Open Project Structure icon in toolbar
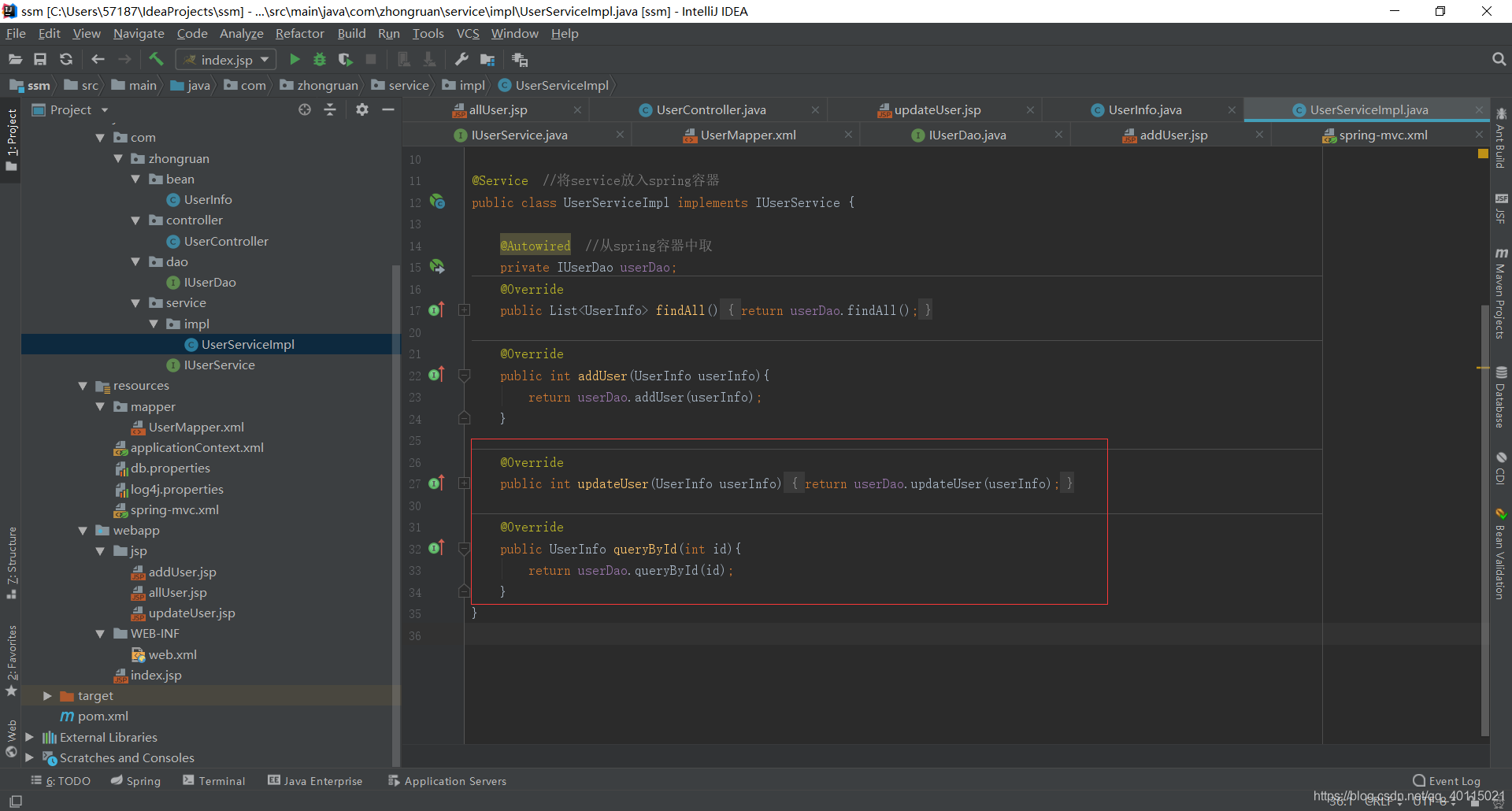This screenshot has height=811, width=1512. (x=487, y=59)
